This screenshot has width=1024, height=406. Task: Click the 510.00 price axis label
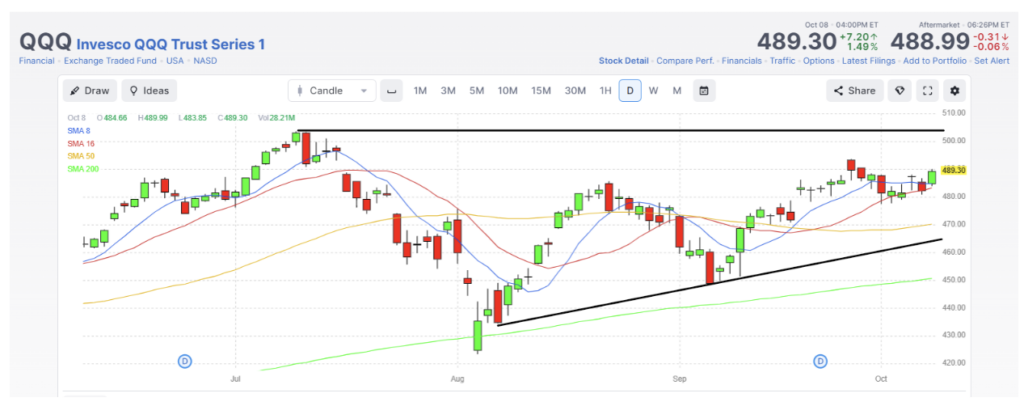click(954, 114)
